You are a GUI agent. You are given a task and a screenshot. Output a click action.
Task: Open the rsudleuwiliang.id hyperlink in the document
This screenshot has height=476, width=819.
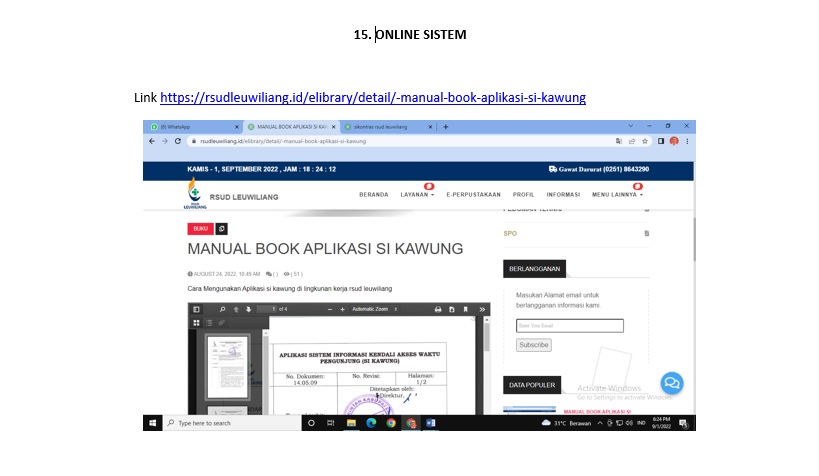point(372,98)
